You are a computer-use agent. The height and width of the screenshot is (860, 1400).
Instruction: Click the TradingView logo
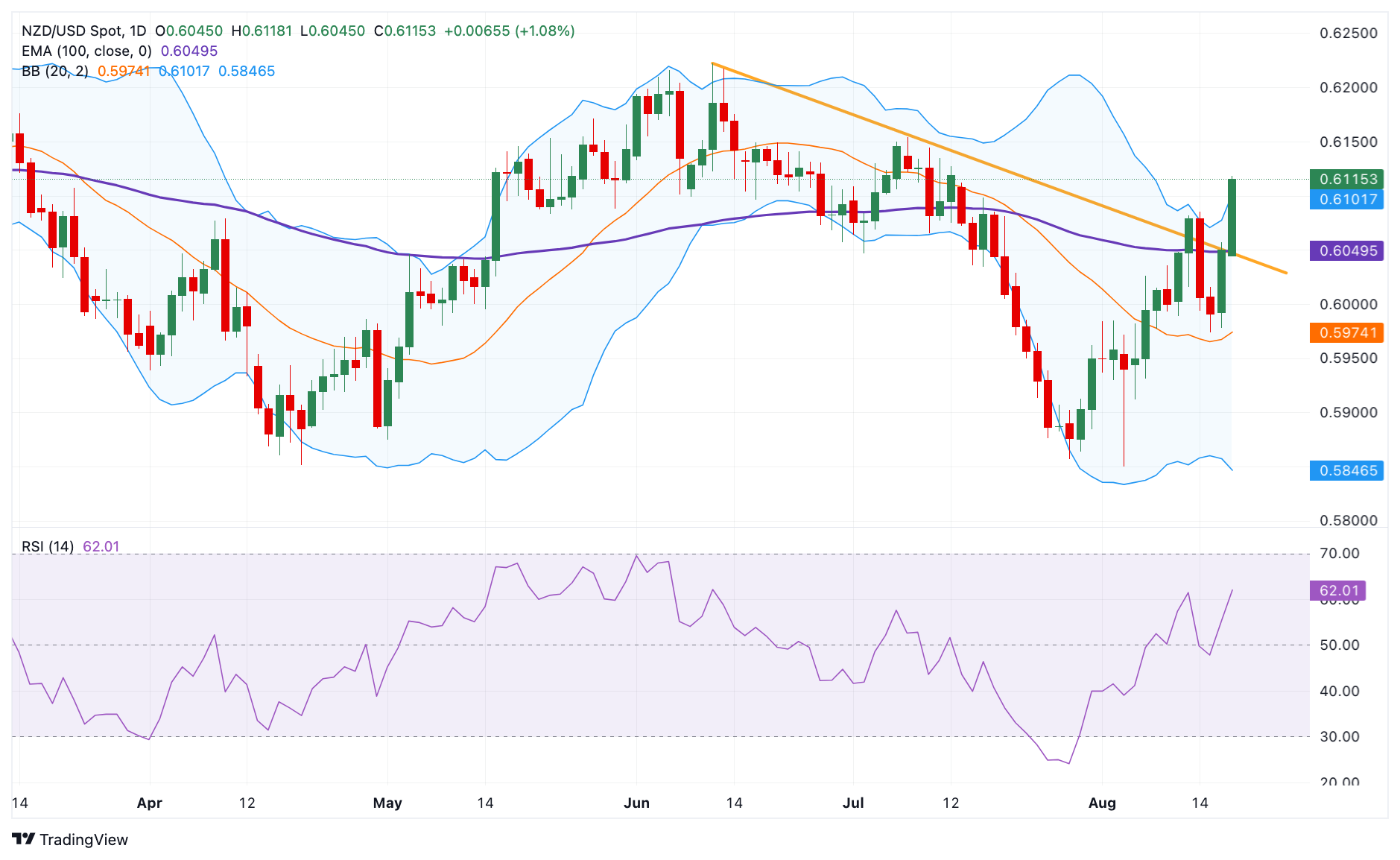coord(70,839)
